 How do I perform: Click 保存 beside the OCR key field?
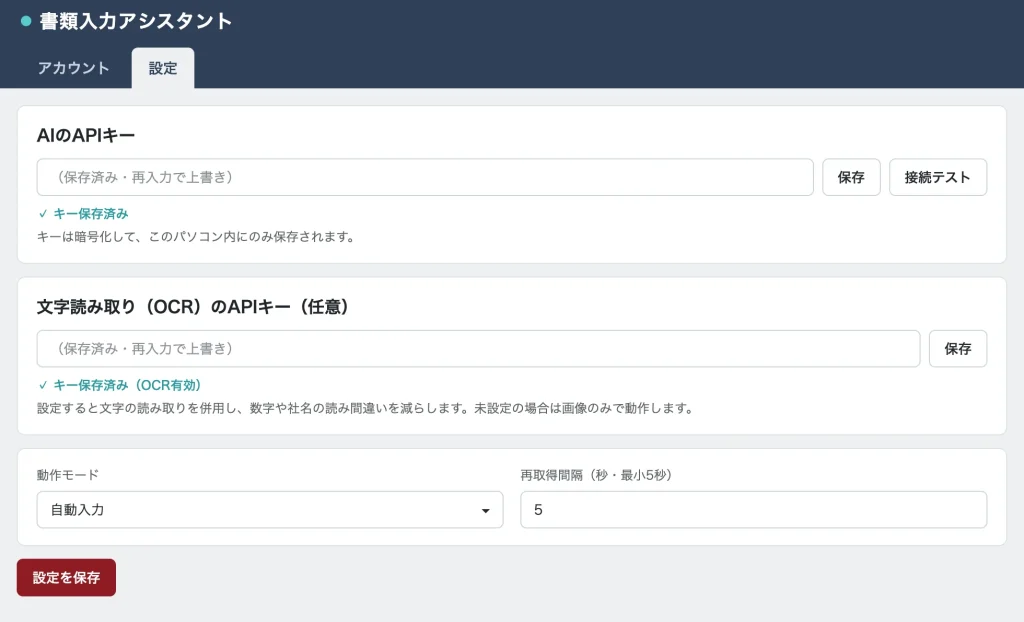pyautogui.click(x=958, y=348)
